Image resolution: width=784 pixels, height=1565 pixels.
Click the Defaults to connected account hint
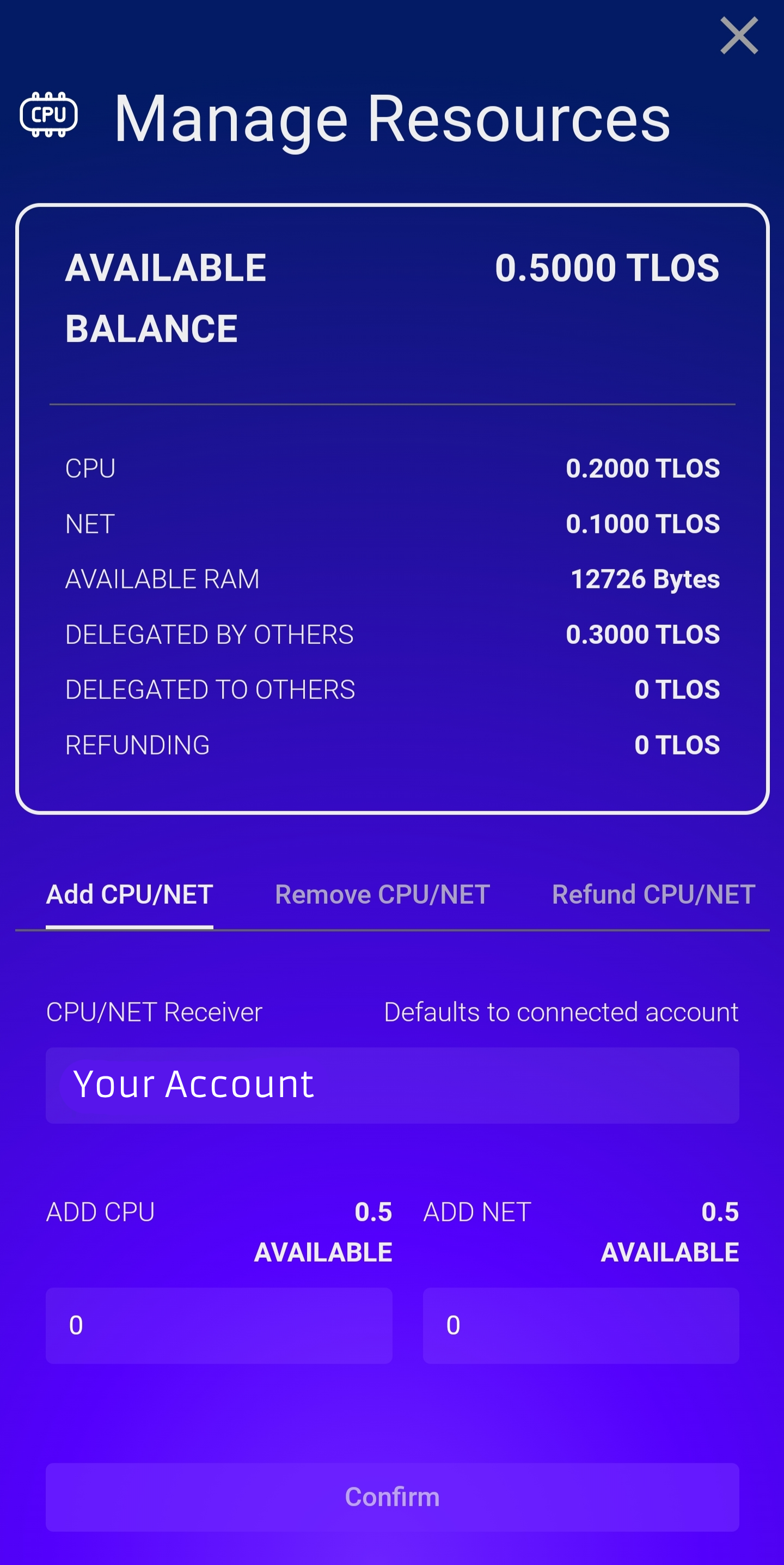click(561, 1012)
